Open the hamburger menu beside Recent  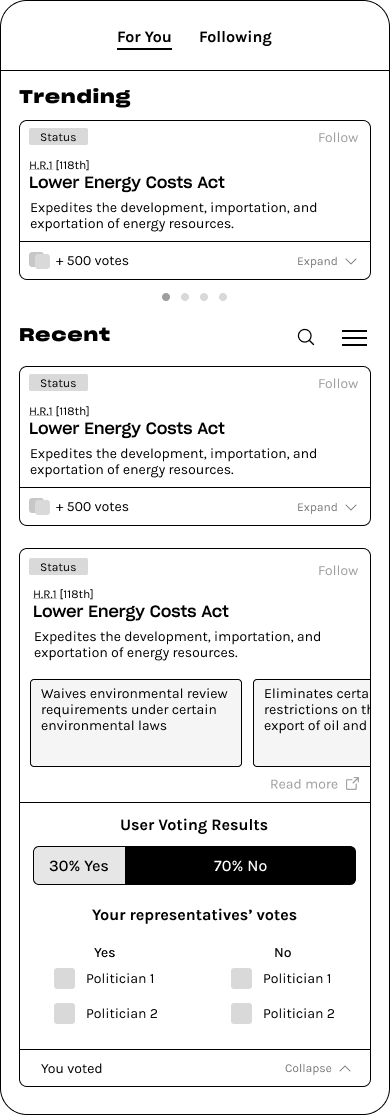click(354, 338)
